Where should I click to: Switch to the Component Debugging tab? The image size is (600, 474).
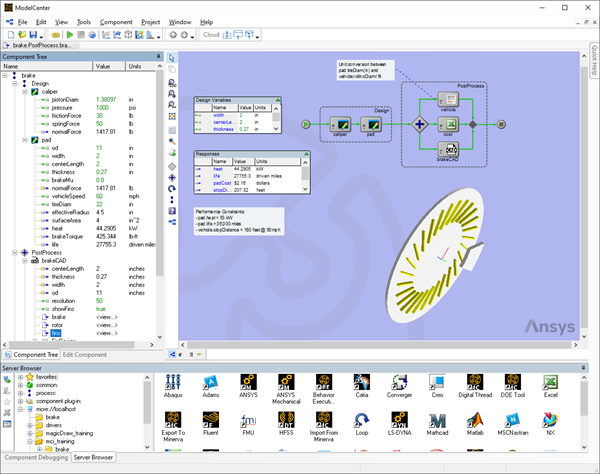click(x=35, y=457)
